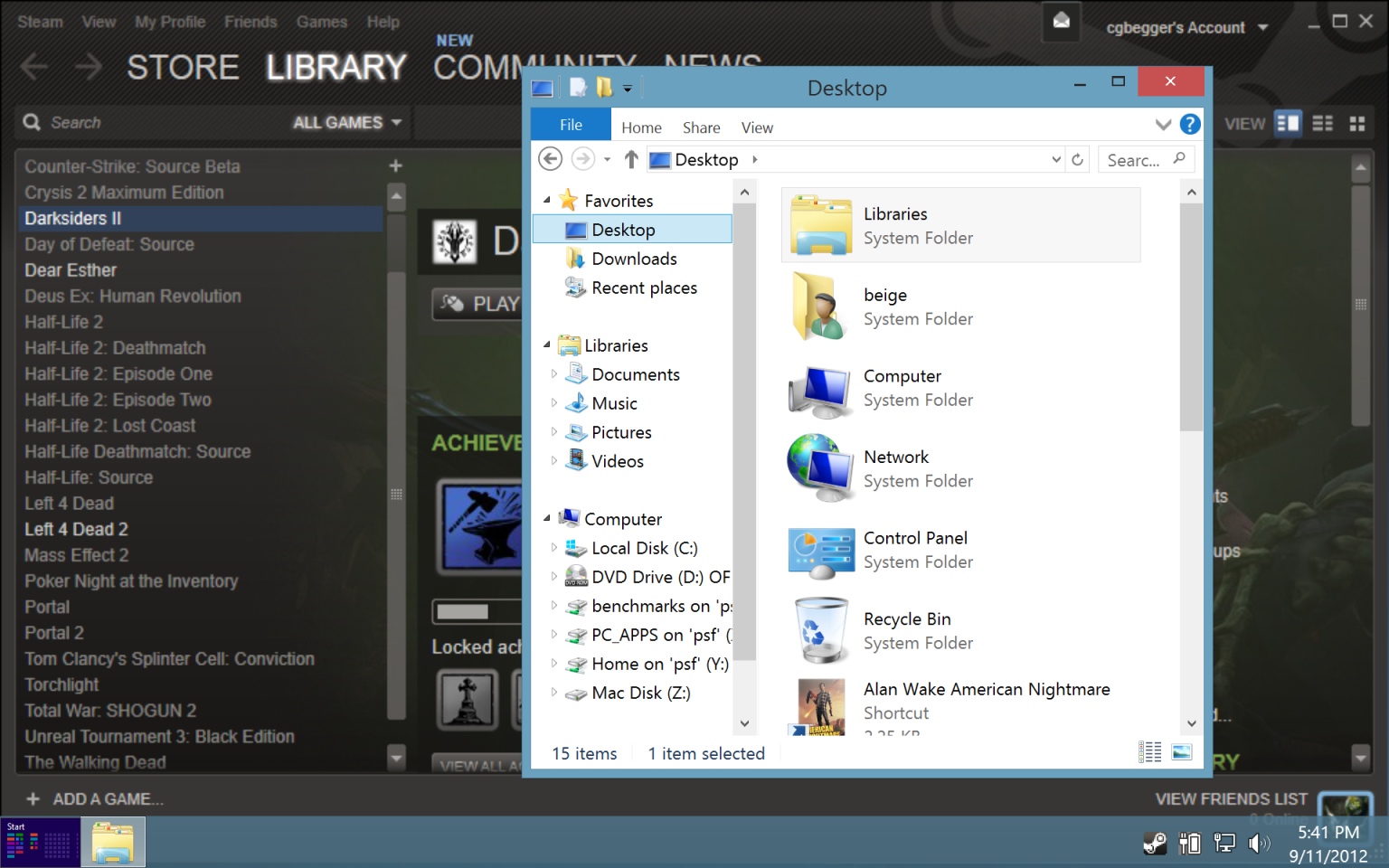Switch Explorer to details view
The height and width of the screenshot is (868, 1389).
tap(1150, 751)
